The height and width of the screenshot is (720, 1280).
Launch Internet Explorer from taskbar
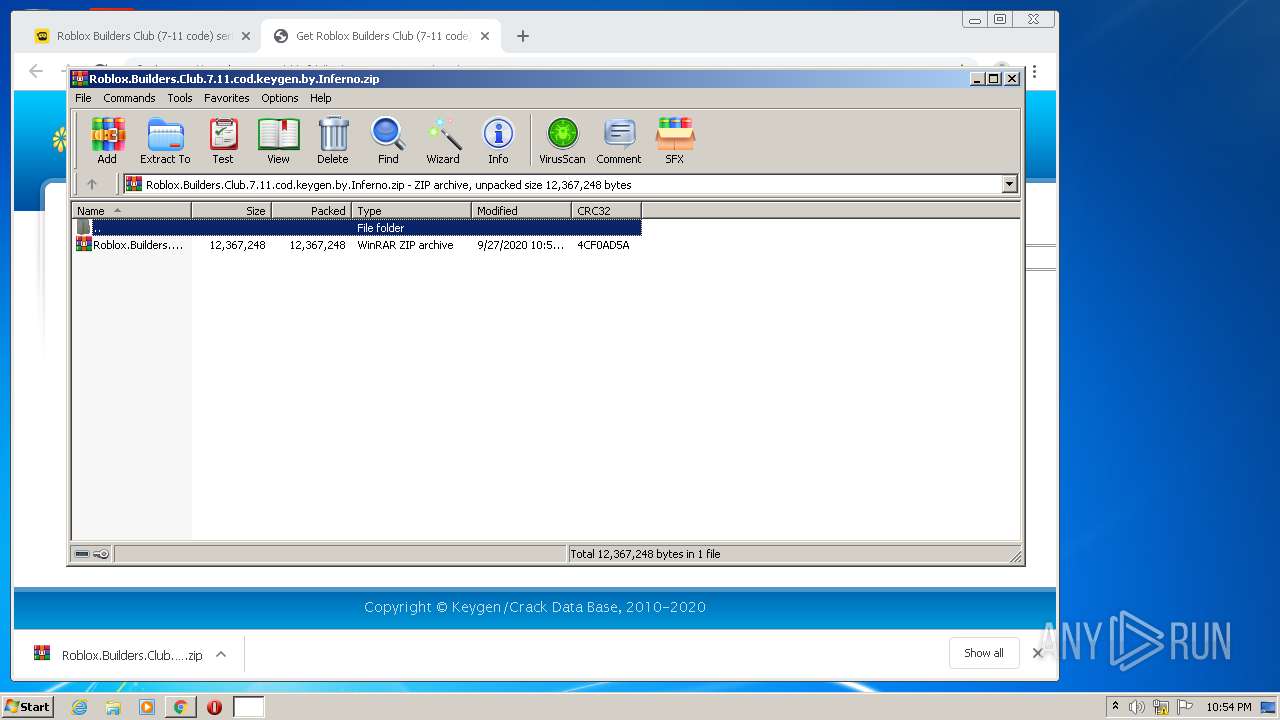pyautogui.click(x=79, y=707)
